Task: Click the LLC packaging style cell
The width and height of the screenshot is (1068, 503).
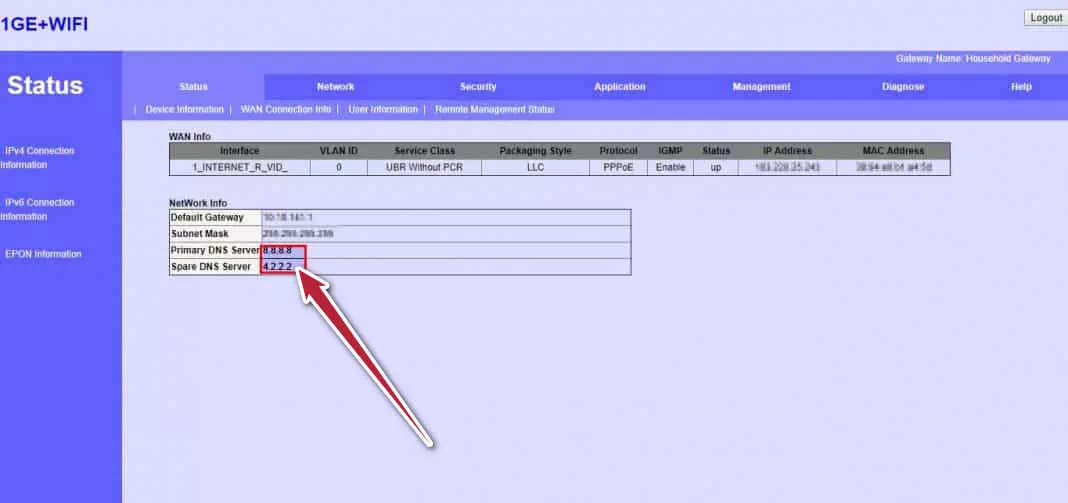Action: pos(535,167)
